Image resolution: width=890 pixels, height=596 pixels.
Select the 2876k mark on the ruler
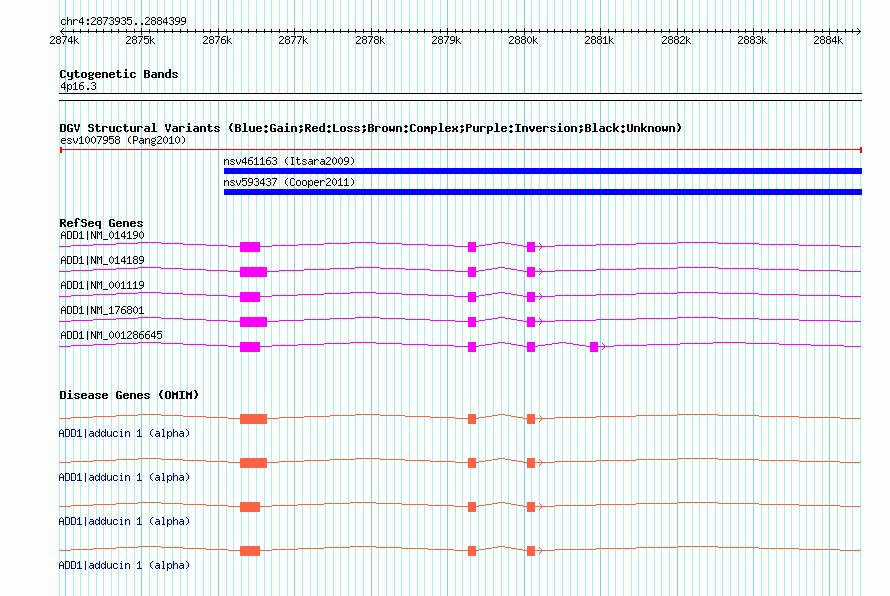click(217, 40)
